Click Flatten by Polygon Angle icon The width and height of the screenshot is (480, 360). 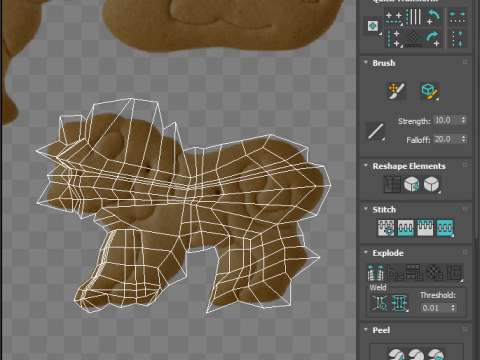pos(395,272)
